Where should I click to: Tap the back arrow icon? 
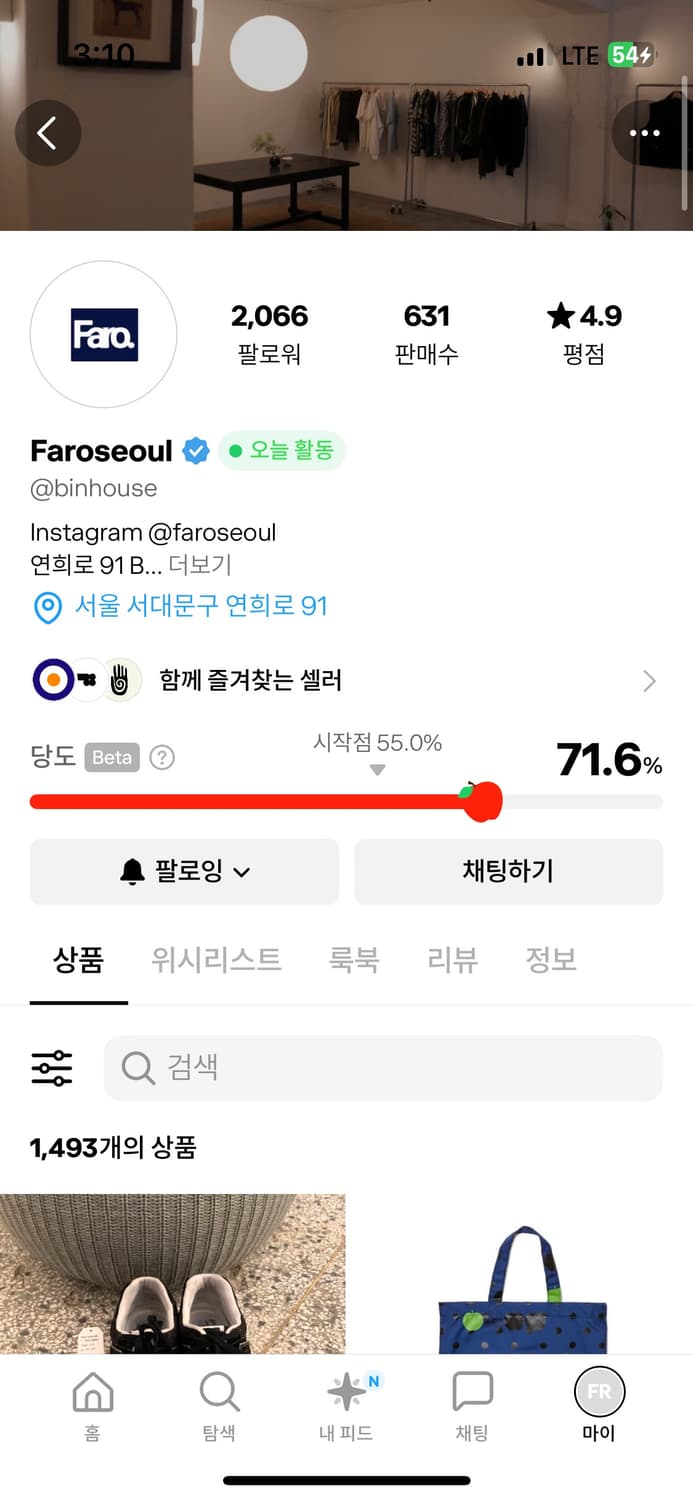47,133
